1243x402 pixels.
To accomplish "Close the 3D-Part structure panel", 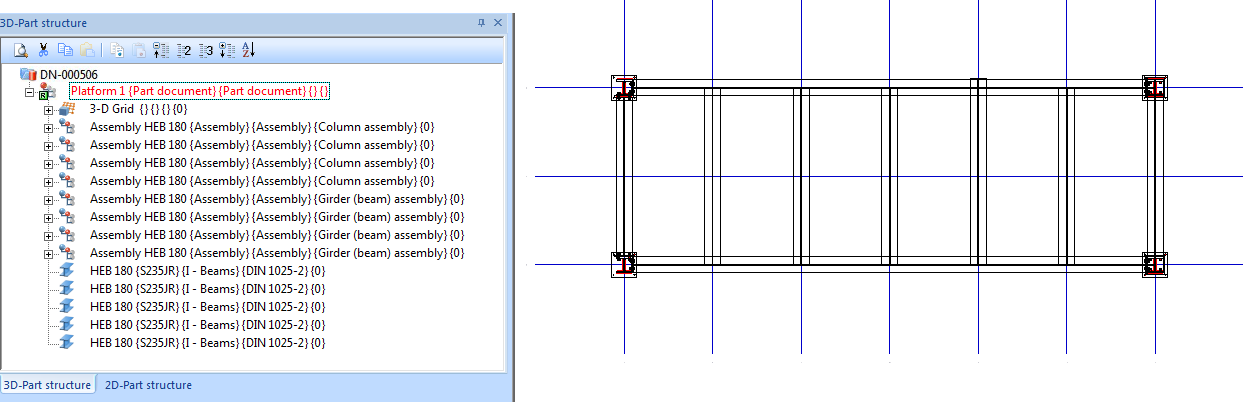I will pos(498,22).
